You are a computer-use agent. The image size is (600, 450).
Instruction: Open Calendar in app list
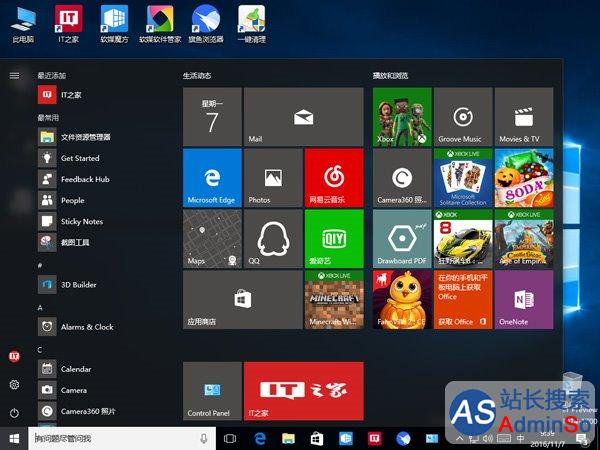(x=101, y=369)
